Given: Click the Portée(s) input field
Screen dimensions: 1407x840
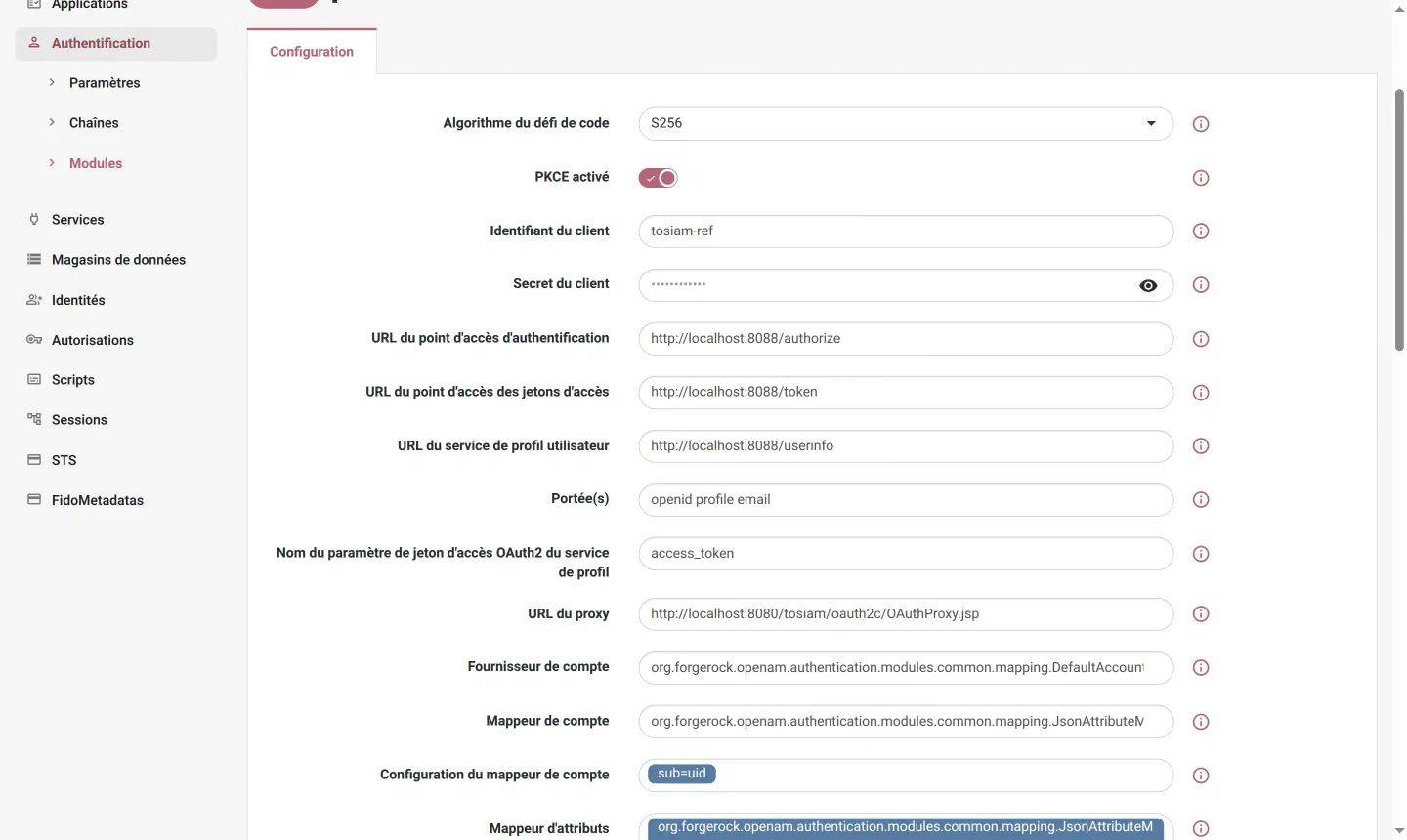Looking at the screenshot, I should coord(906,500).
